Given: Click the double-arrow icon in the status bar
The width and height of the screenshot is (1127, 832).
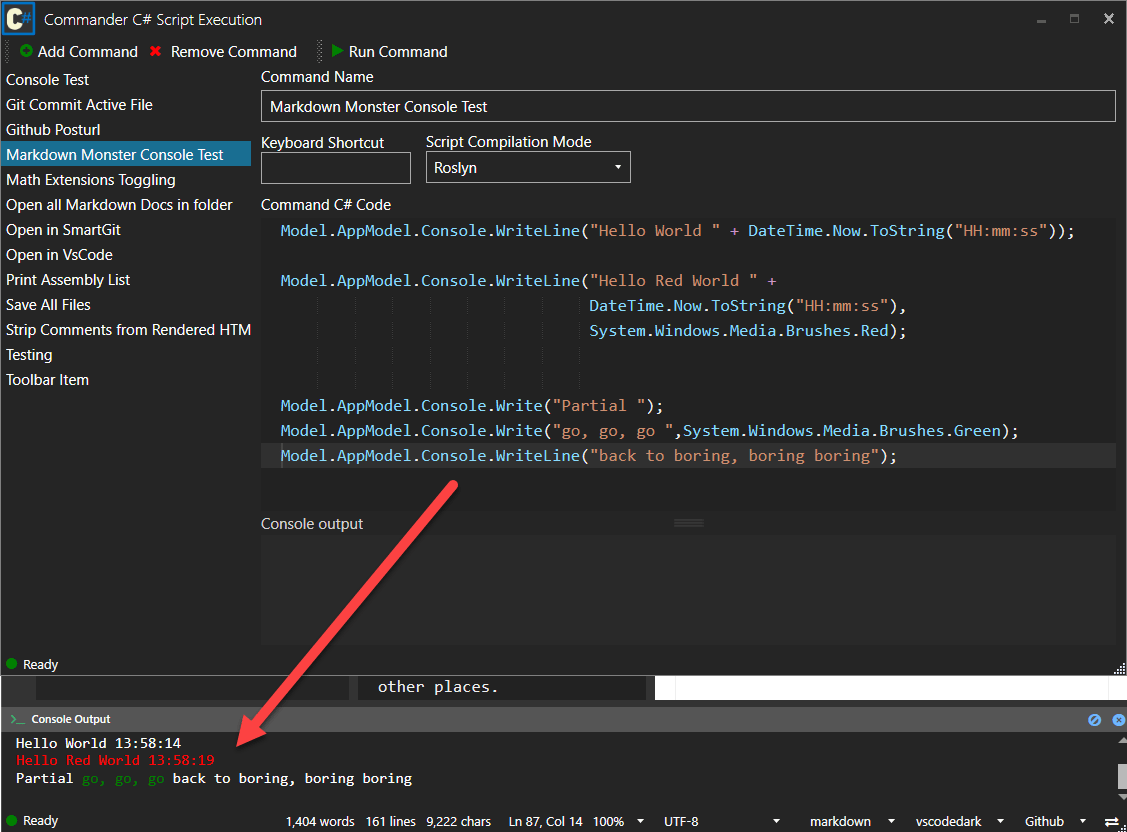Looking at the screenshot, I should click(x=1112, y=821).
